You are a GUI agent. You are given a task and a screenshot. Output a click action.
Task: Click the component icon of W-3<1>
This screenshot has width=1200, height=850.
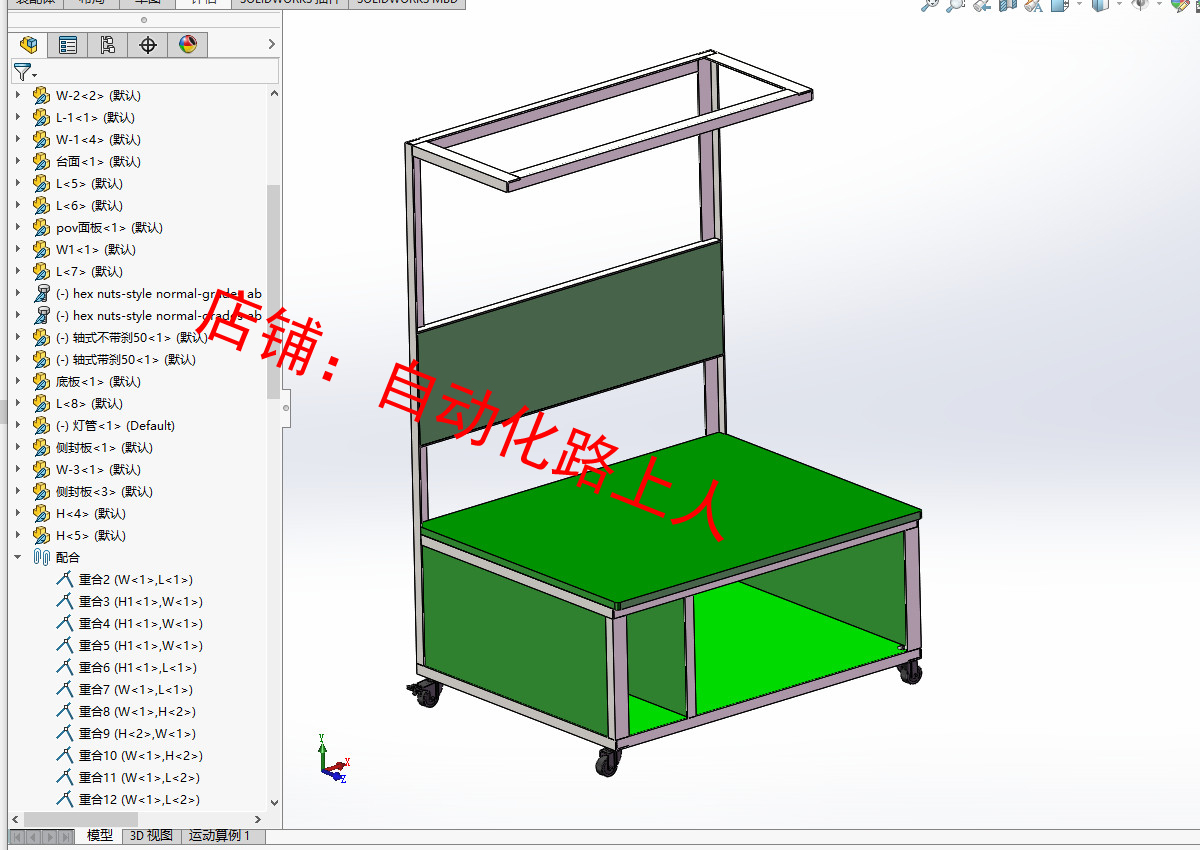coord(41,470)
